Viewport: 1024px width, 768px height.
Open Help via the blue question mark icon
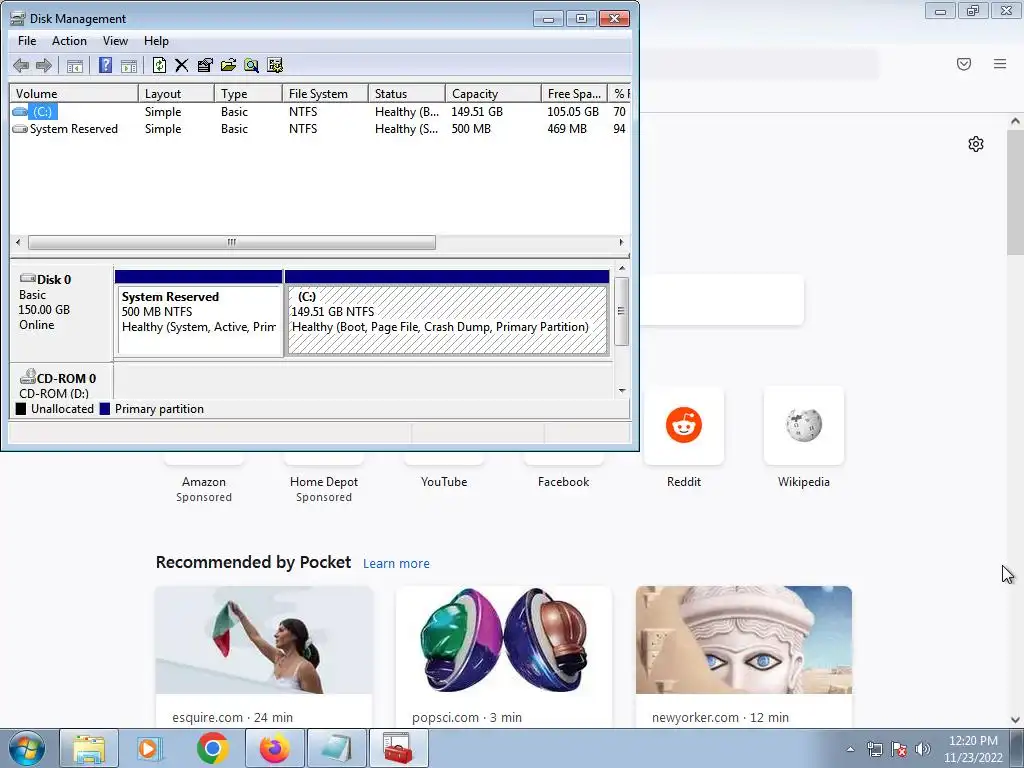105,65
